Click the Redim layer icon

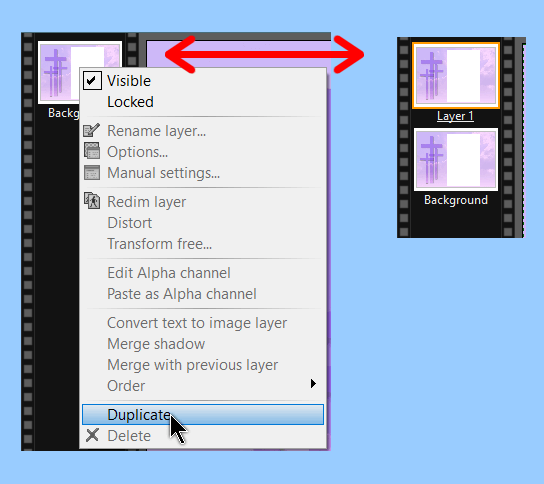pyautogui.click(x=92, y=201)
